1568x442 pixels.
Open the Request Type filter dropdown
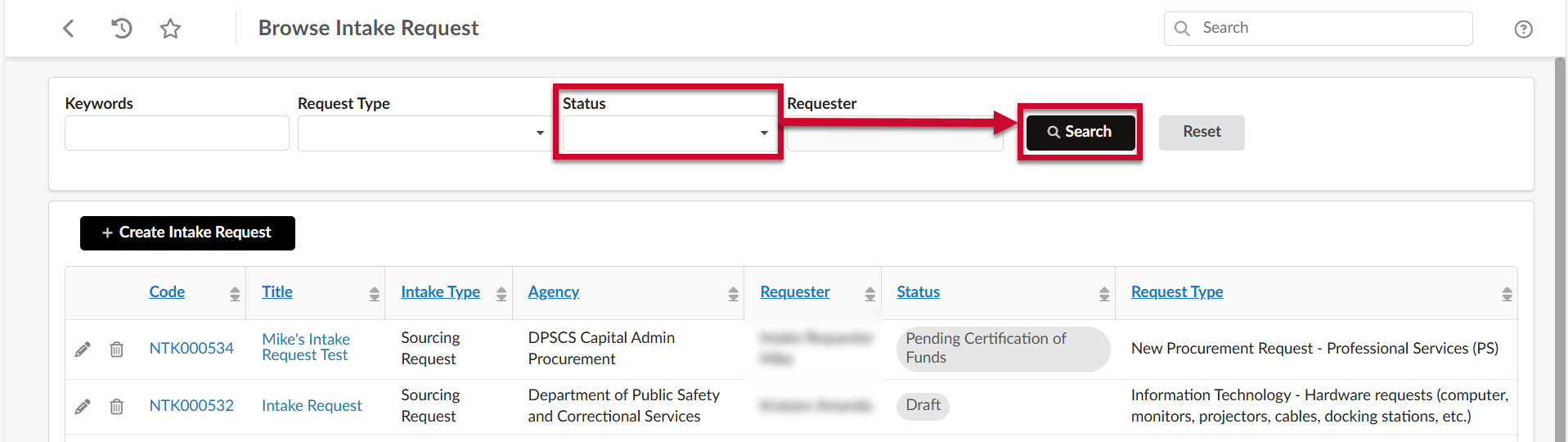tap(425, 133)
